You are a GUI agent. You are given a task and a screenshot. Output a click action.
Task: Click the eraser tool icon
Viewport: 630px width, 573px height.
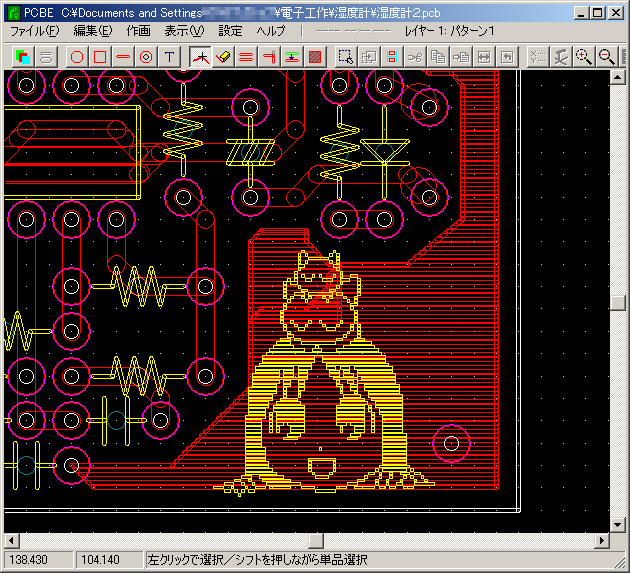pyautogui.click(x=223, y=57)
